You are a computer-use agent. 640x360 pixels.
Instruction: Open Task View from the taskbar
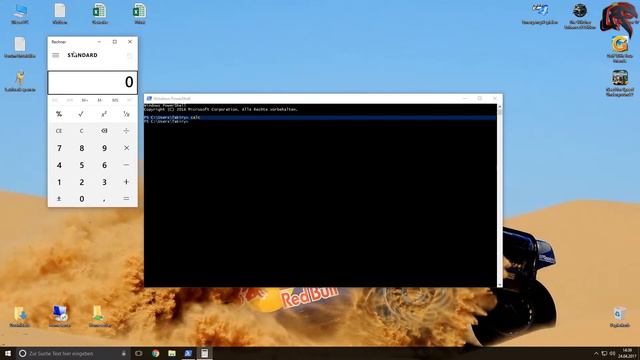(x=139, y=353)
